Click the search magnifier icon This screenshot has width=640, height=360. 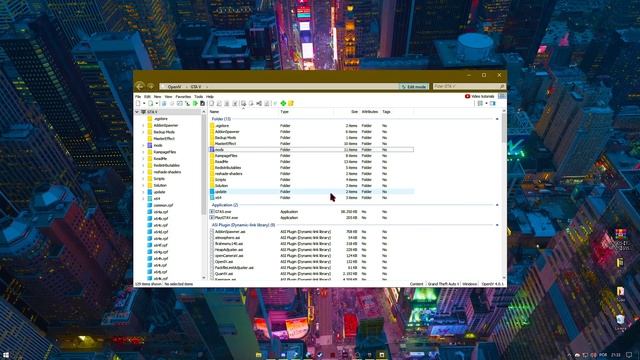(x=502, y=87)
